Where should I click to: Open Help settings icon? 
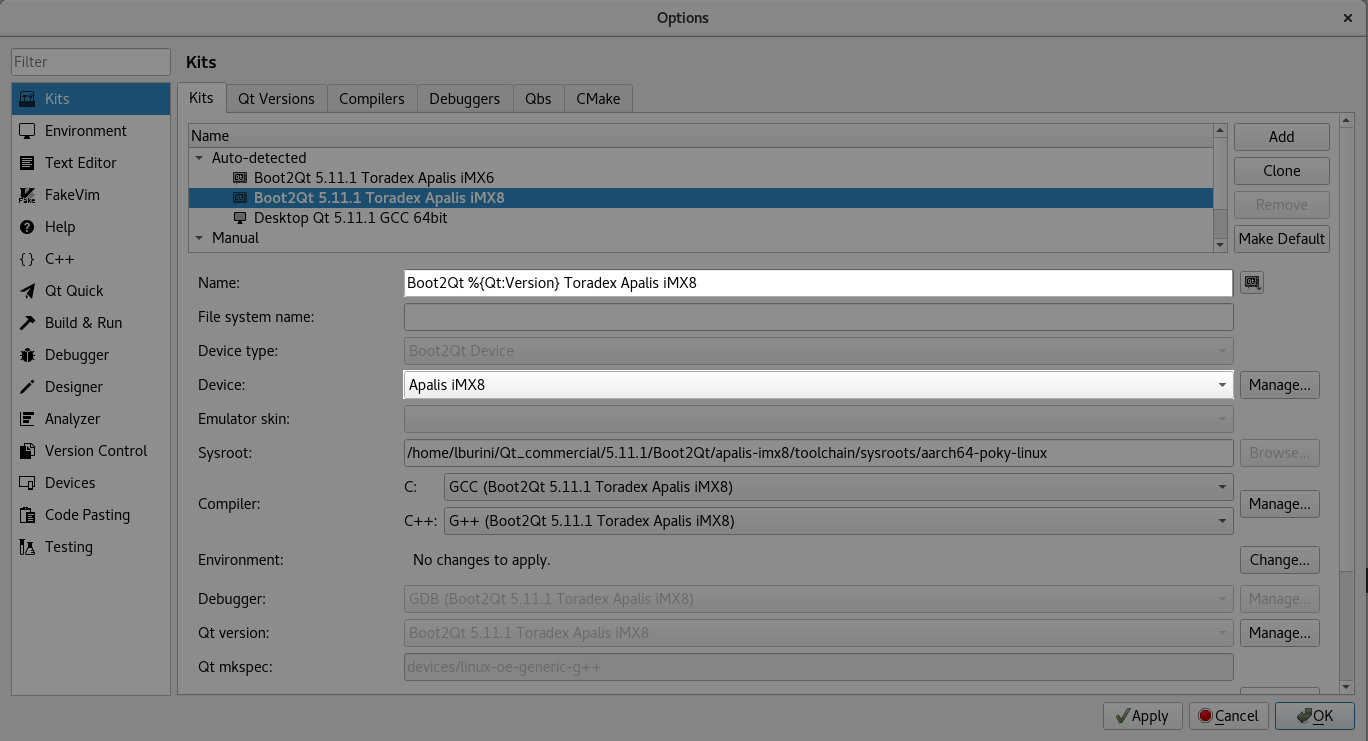click(27, 227)
